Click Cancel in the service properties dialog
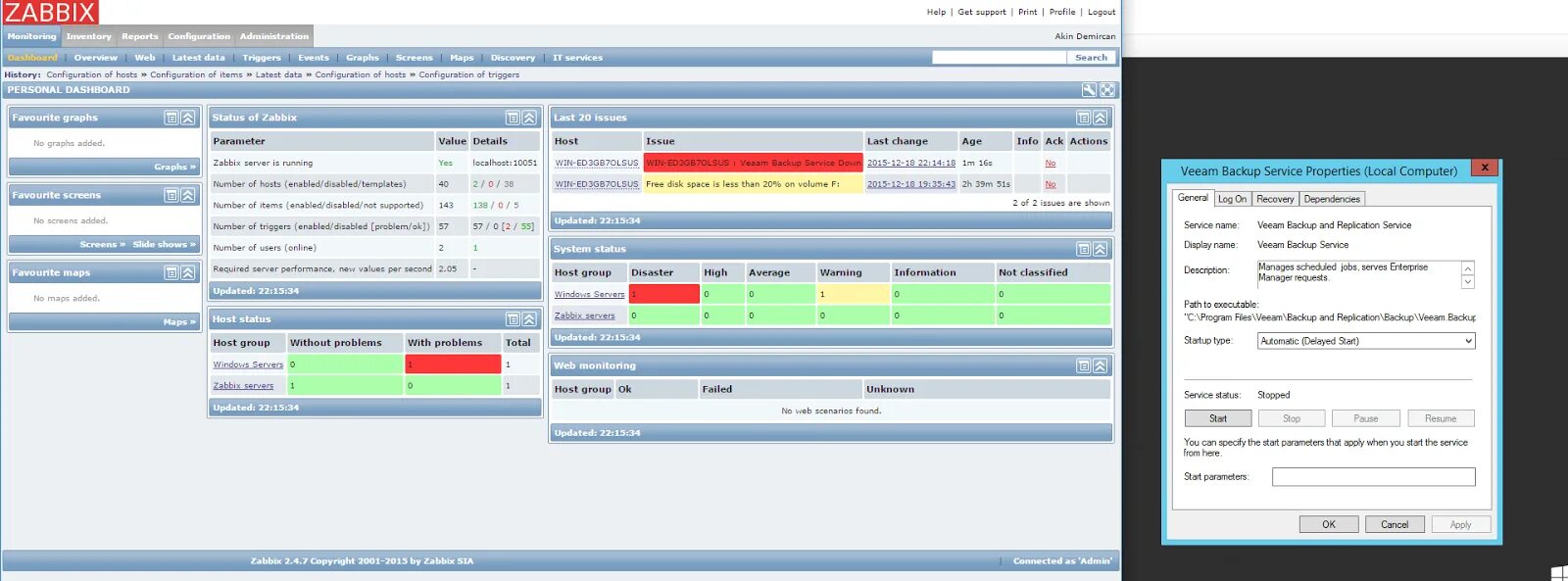The height and width of the screenshot is (581, 1568). pos(1395,524)
